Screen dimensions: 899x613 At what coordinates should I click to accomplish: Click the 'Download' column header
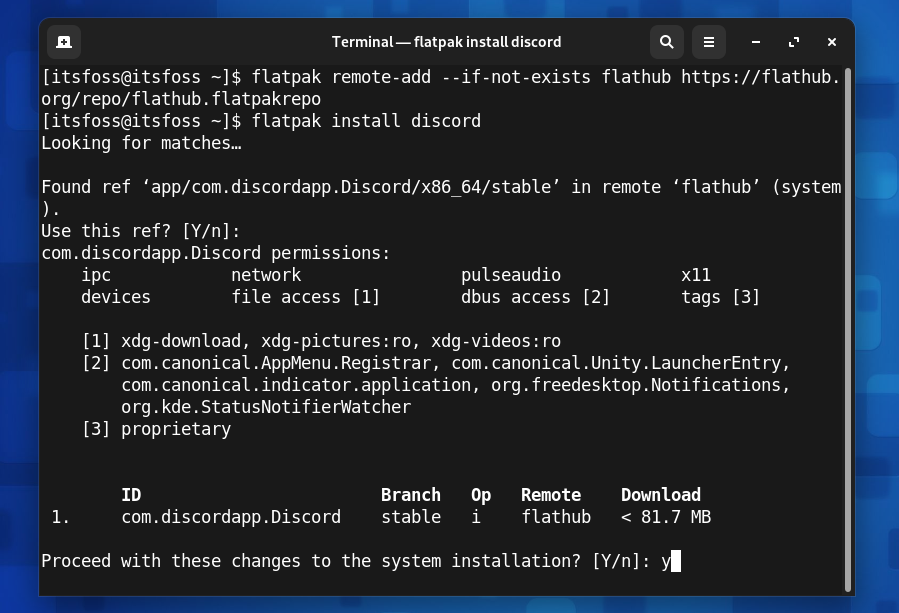point(660,495)
